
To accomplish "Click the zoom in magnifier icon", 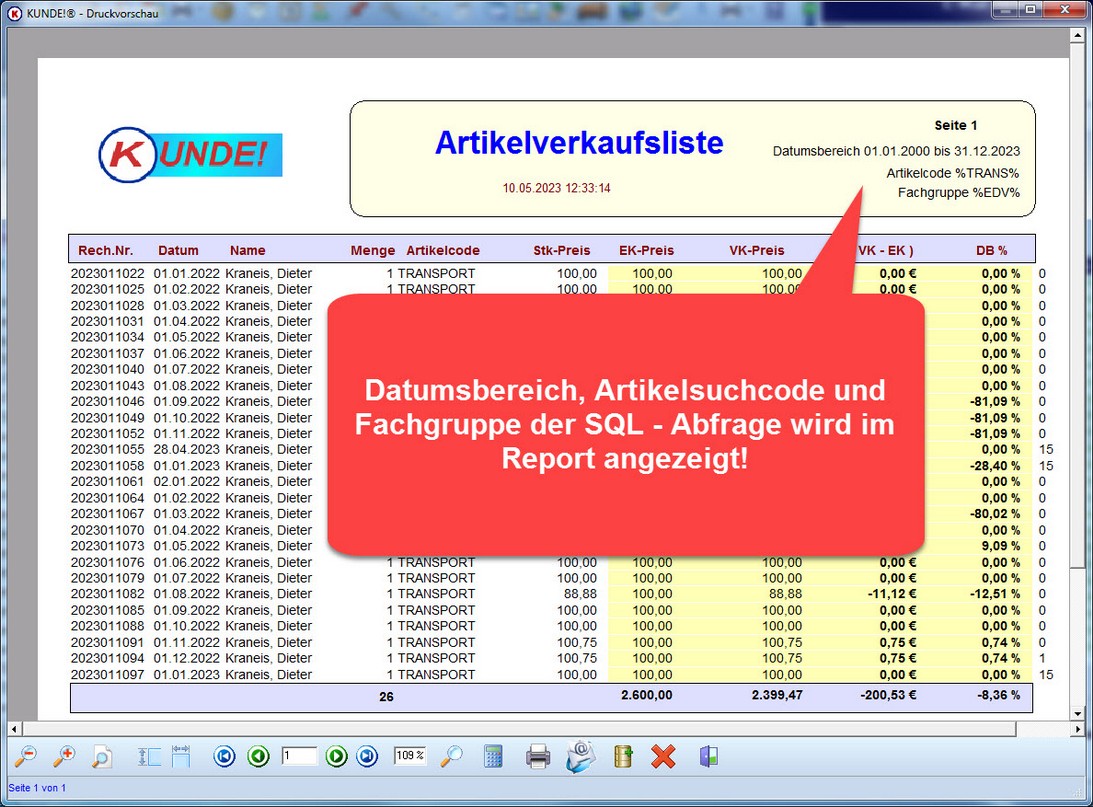I will [64, 756].
